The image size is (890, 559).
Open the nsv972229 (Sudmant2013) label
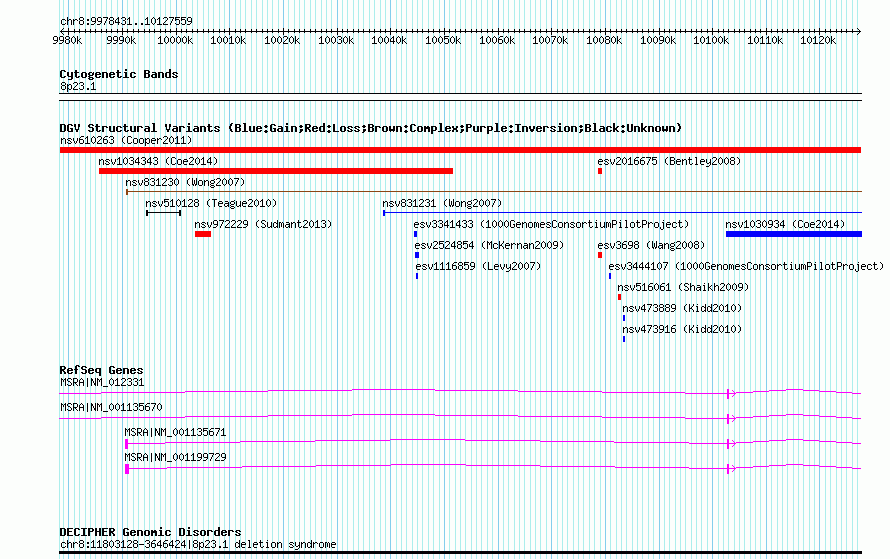[263, 224]
